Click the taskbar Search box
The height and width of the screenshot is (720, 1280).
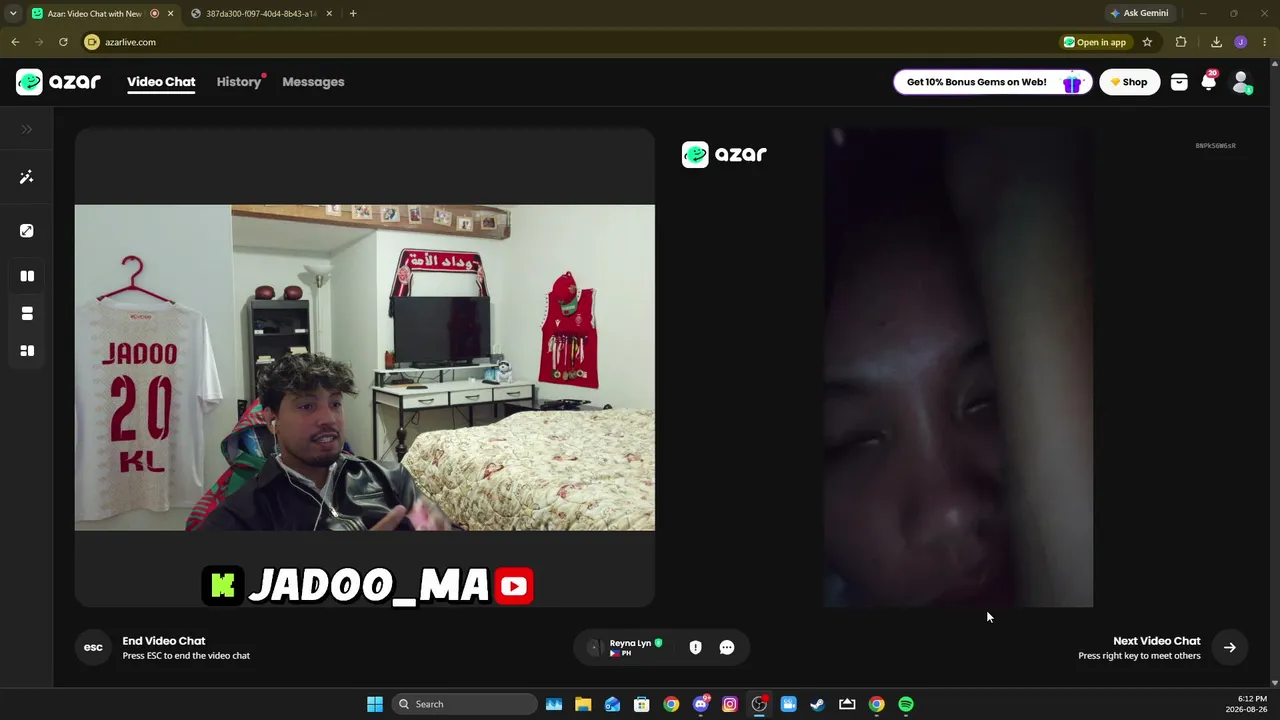465,704
